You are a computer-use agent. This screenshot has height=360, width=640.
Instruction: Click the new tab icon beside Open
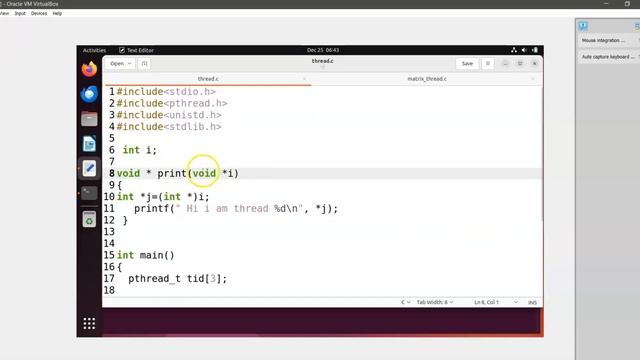pos(144,64)
